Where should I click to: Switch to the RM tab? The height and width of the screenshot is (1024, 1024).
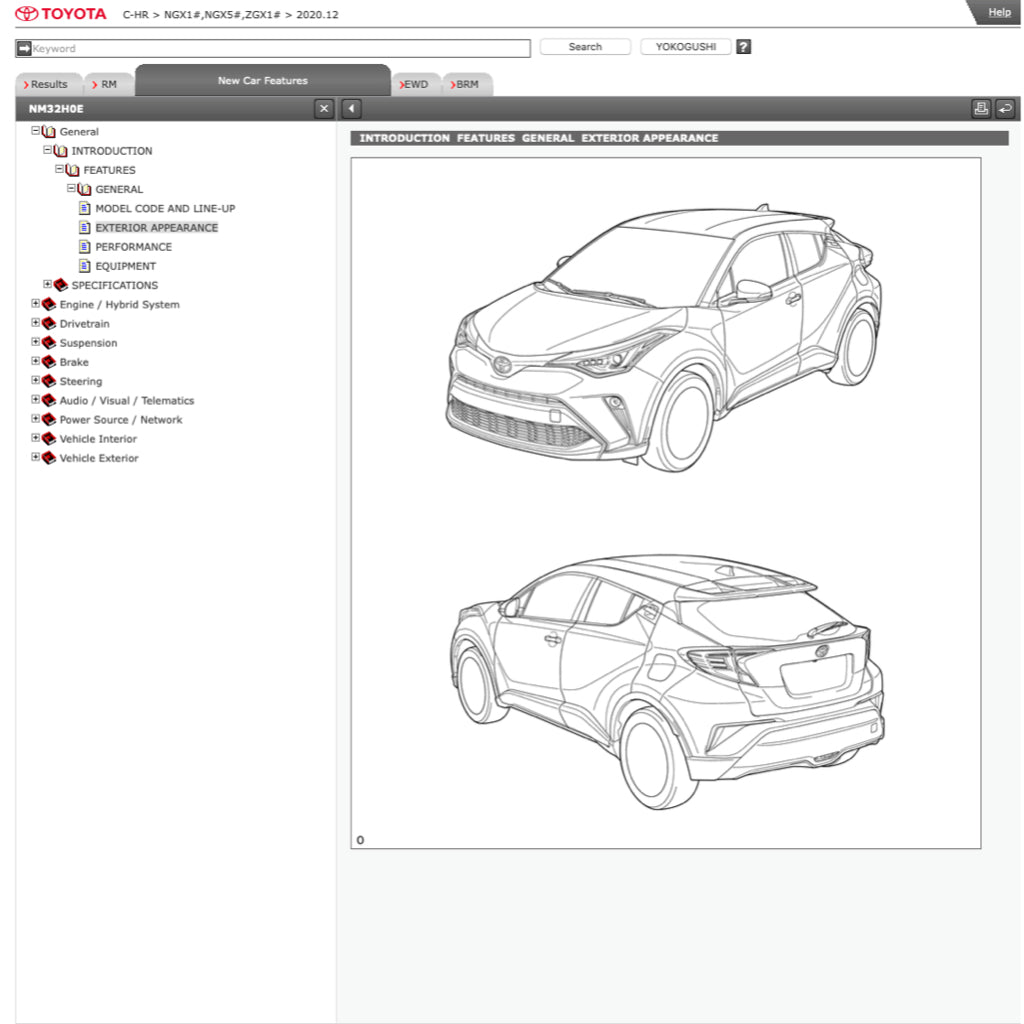(108, 85)
